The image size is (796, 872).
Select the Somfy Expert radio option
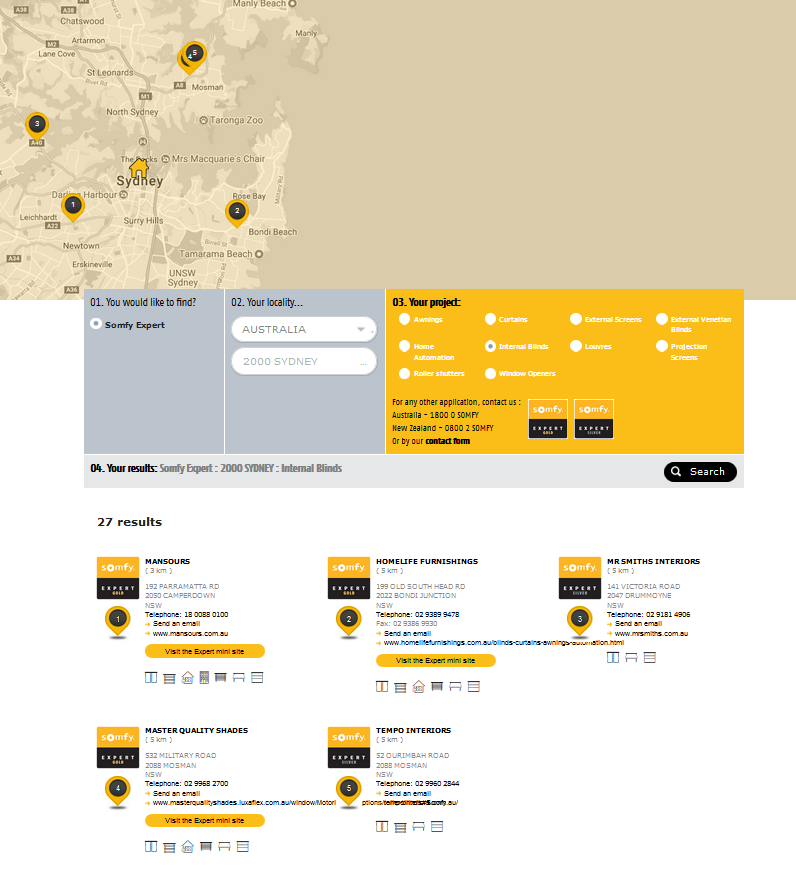[96, 324]
